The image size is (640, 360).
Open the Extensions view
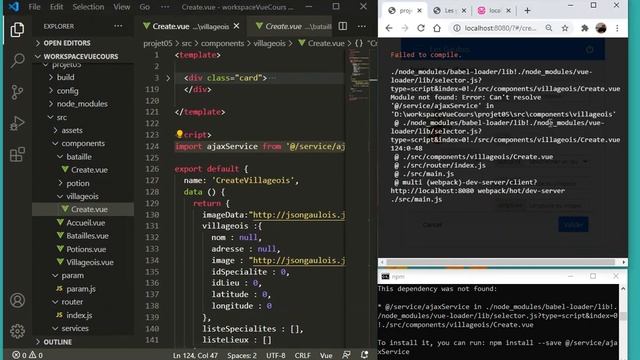coord(17,154)
